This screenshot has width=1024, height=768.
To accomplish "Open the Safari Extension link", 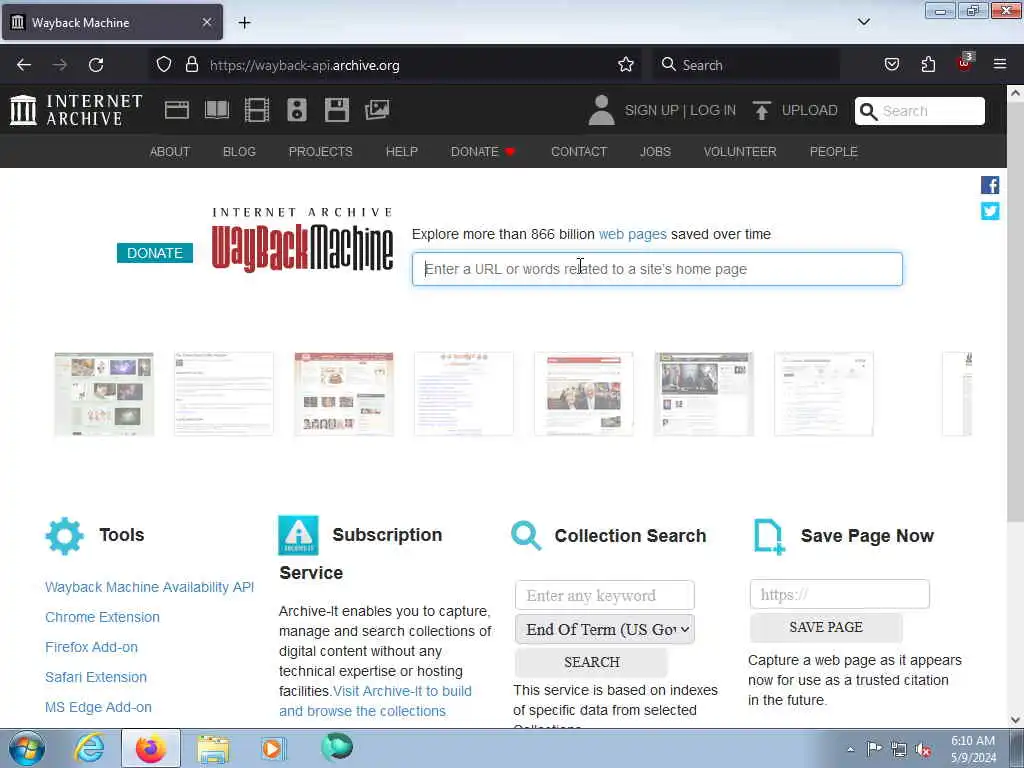I will click(96, 677).
